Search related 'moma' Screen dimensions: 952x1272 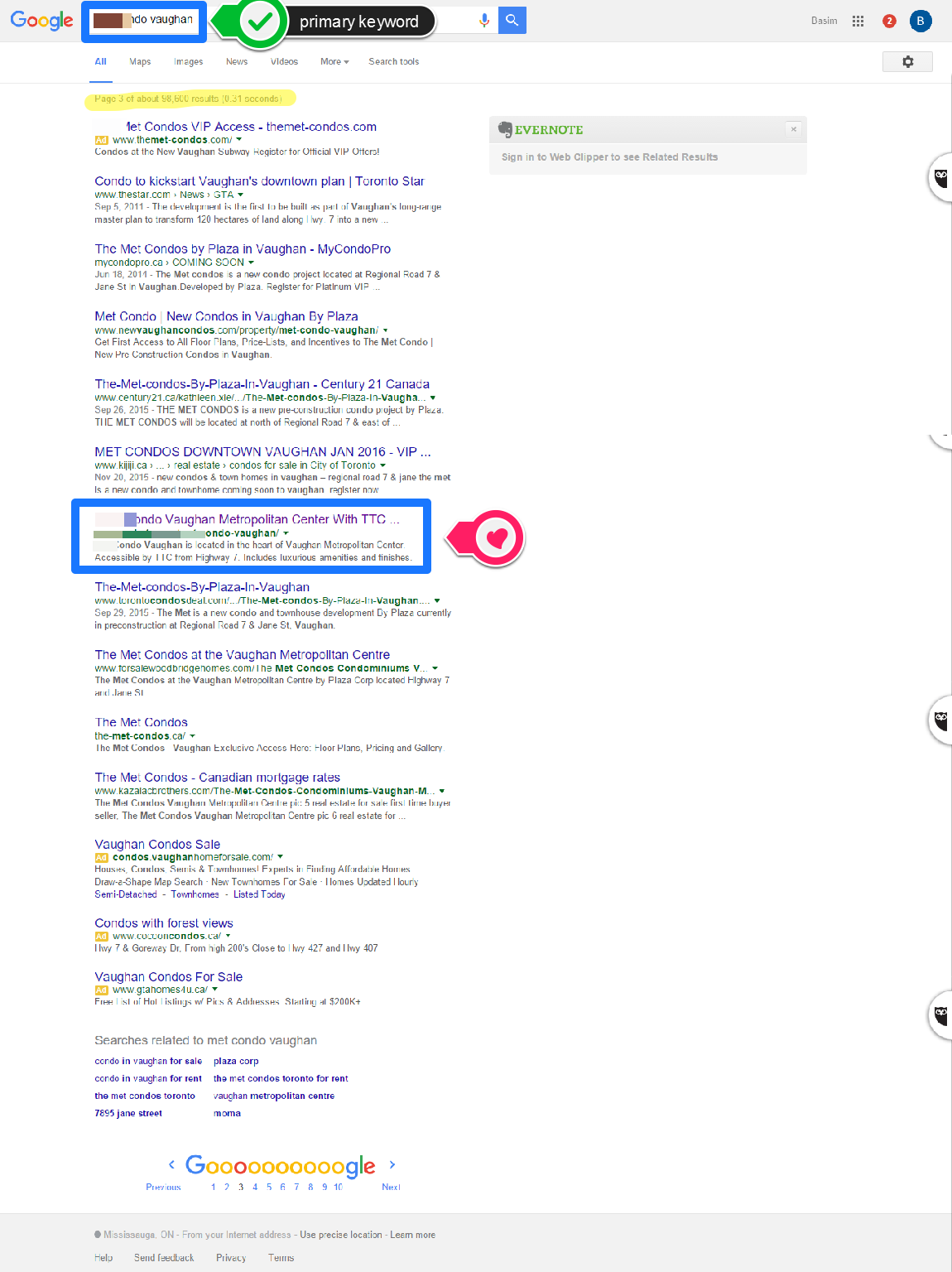click(227, 1113)
